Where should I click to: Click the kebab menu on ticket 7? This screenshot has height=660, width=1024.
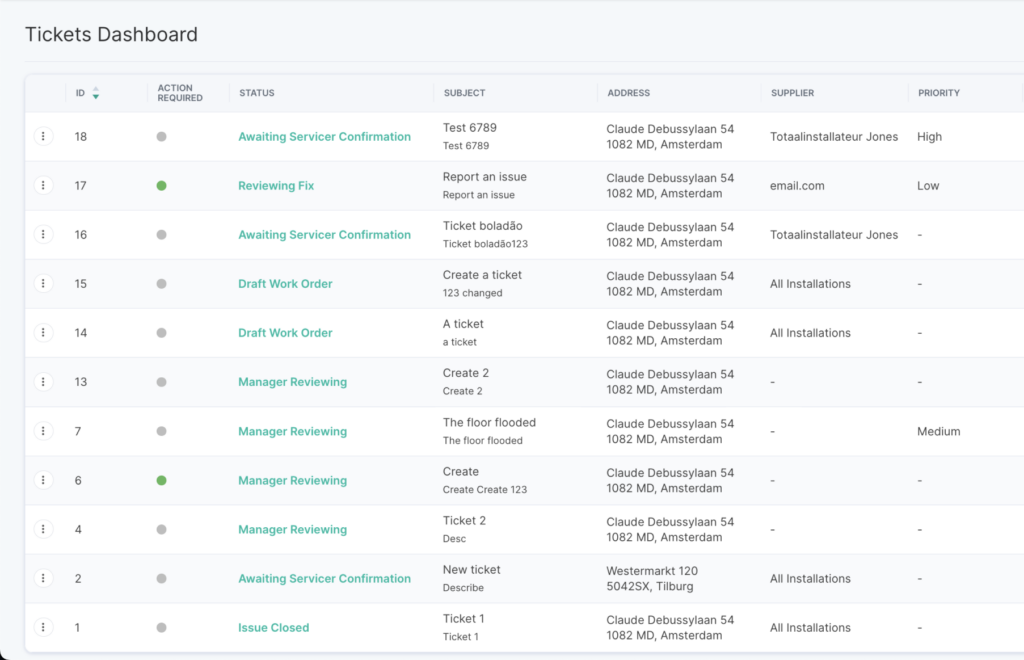pos(43,430)
